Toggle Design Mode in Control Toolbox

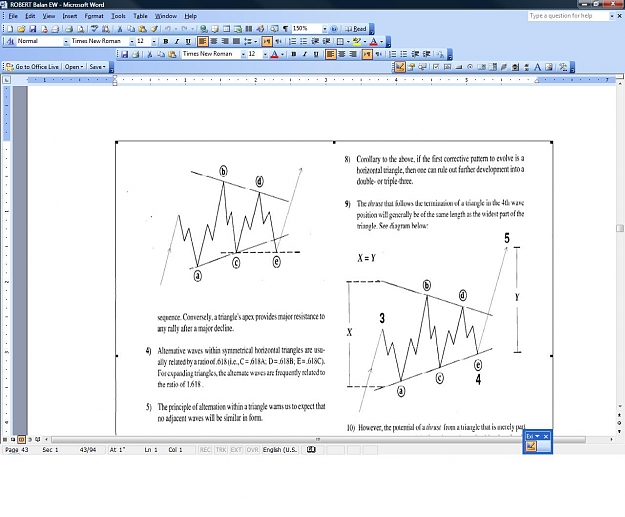pos(399,67)
